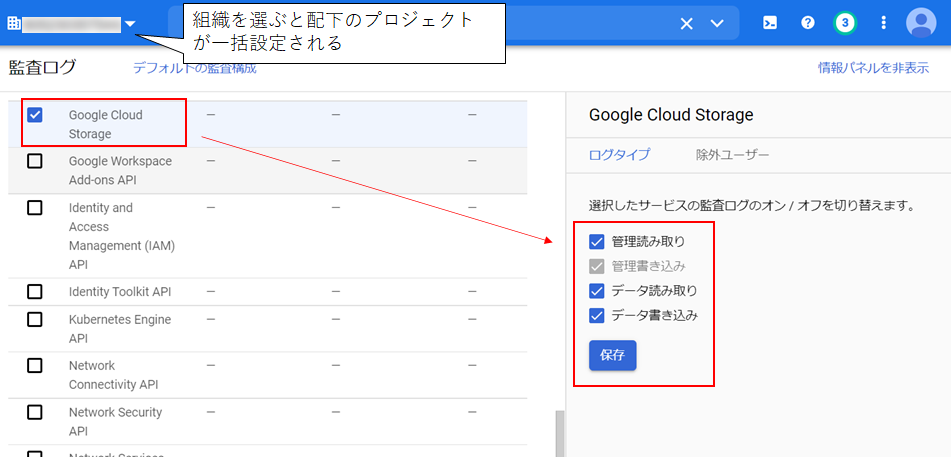Check Identity Toolkit API checkbox
This screenshot has width=951, height=457.
click(x=35, y=291)
